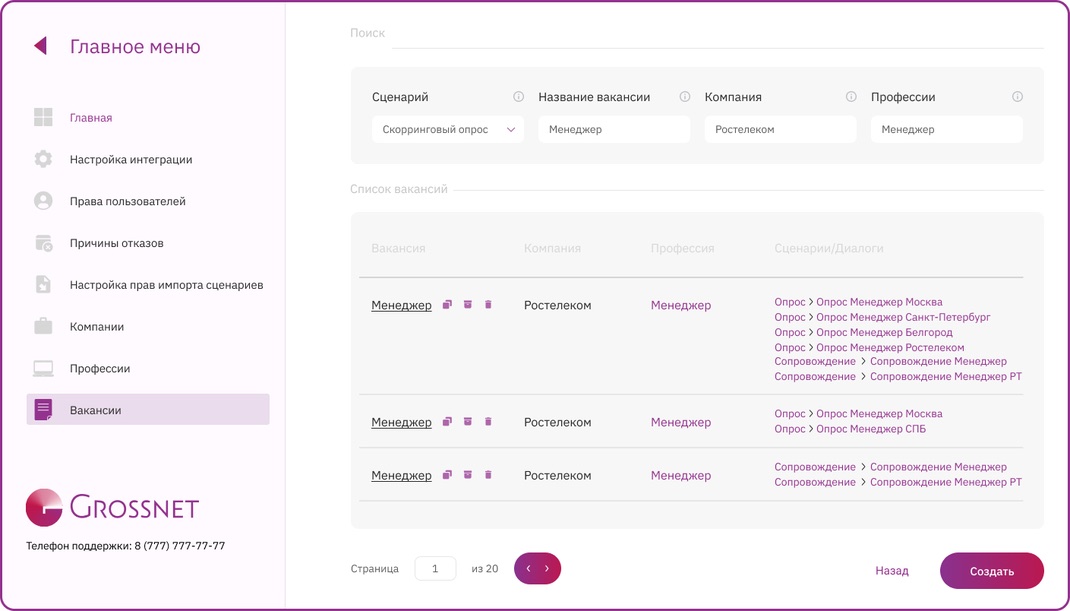Click trash icon in third Менеджер row

click(488, 474)
